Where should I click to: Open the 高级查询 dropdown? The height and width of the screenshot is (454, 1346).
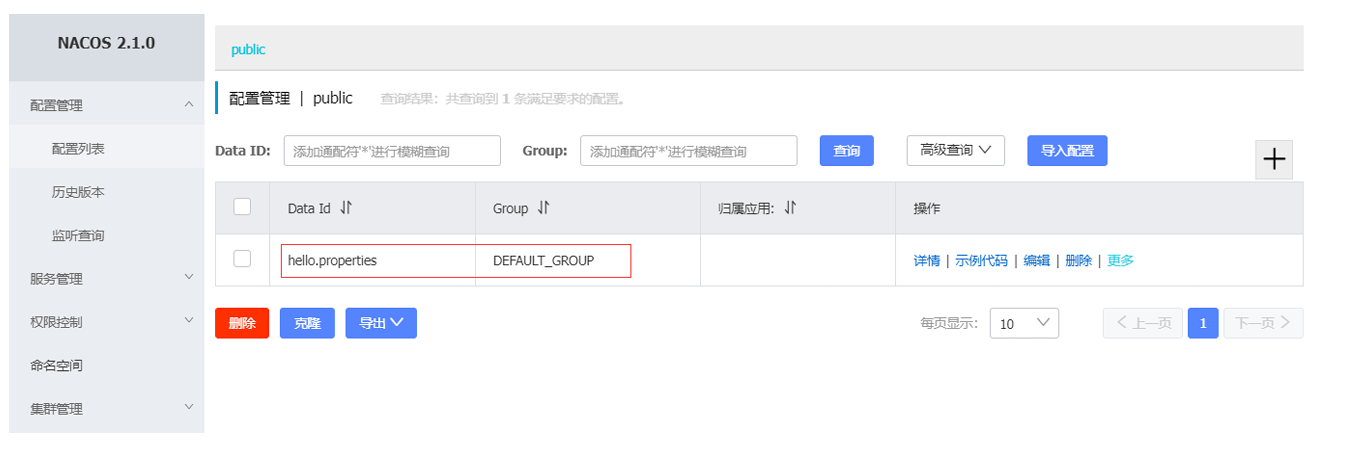955,150
